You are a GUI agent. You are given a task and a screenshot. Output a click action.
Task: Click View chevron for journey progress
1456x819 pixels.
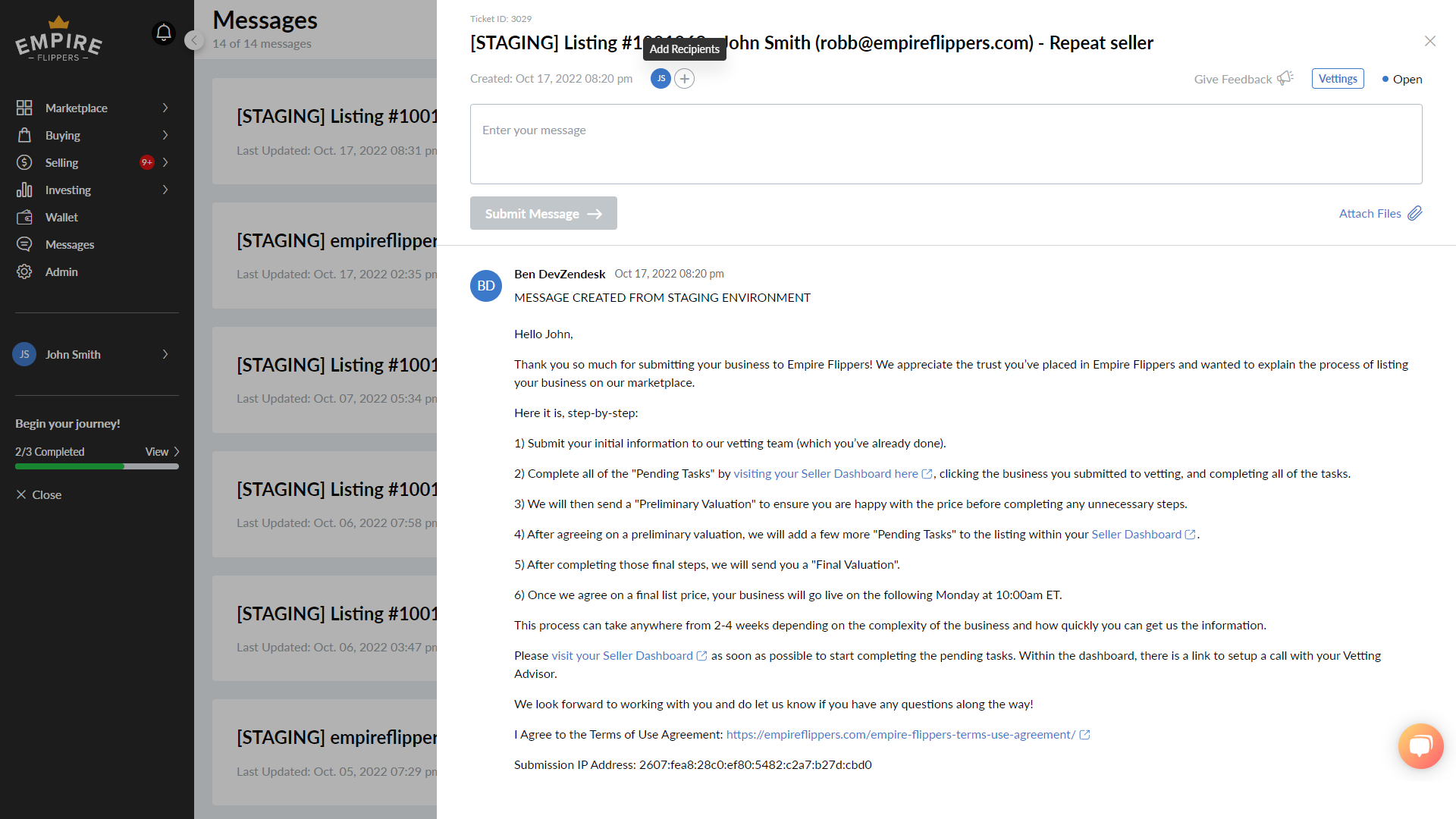click(177, 451)
